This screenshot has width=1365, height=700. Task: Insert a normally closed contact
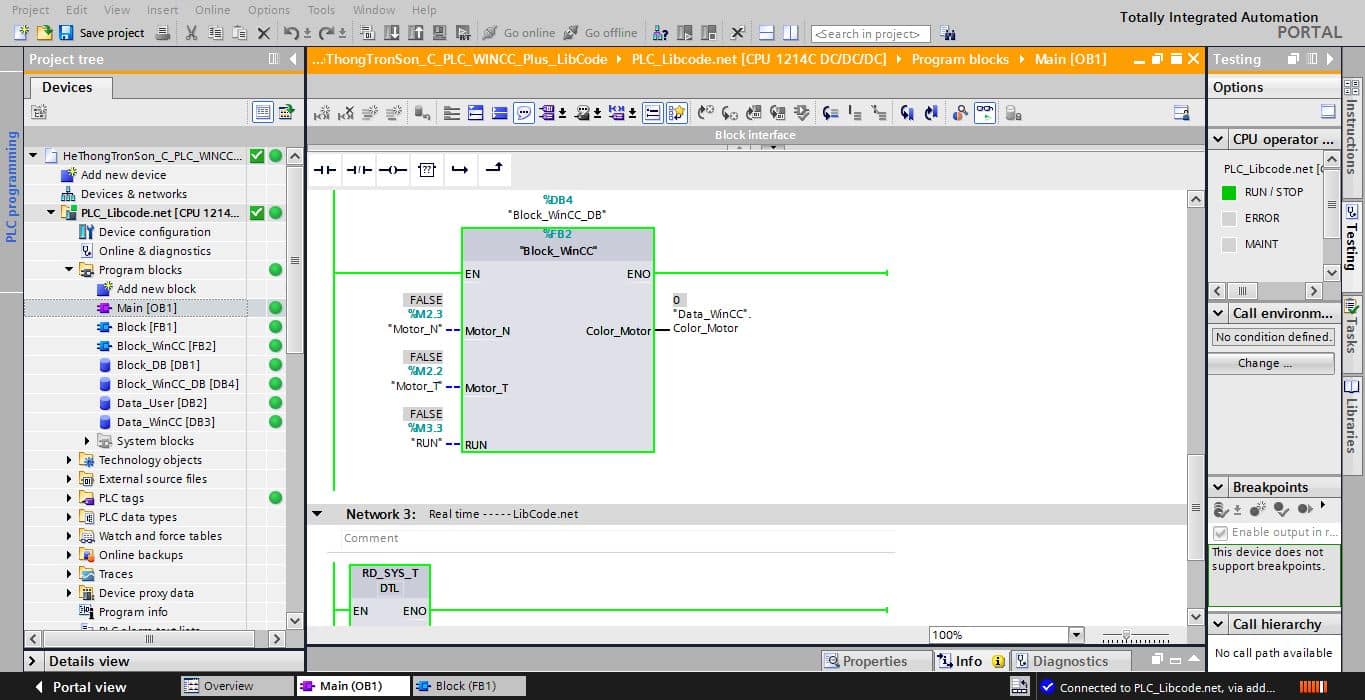point(359,170)
